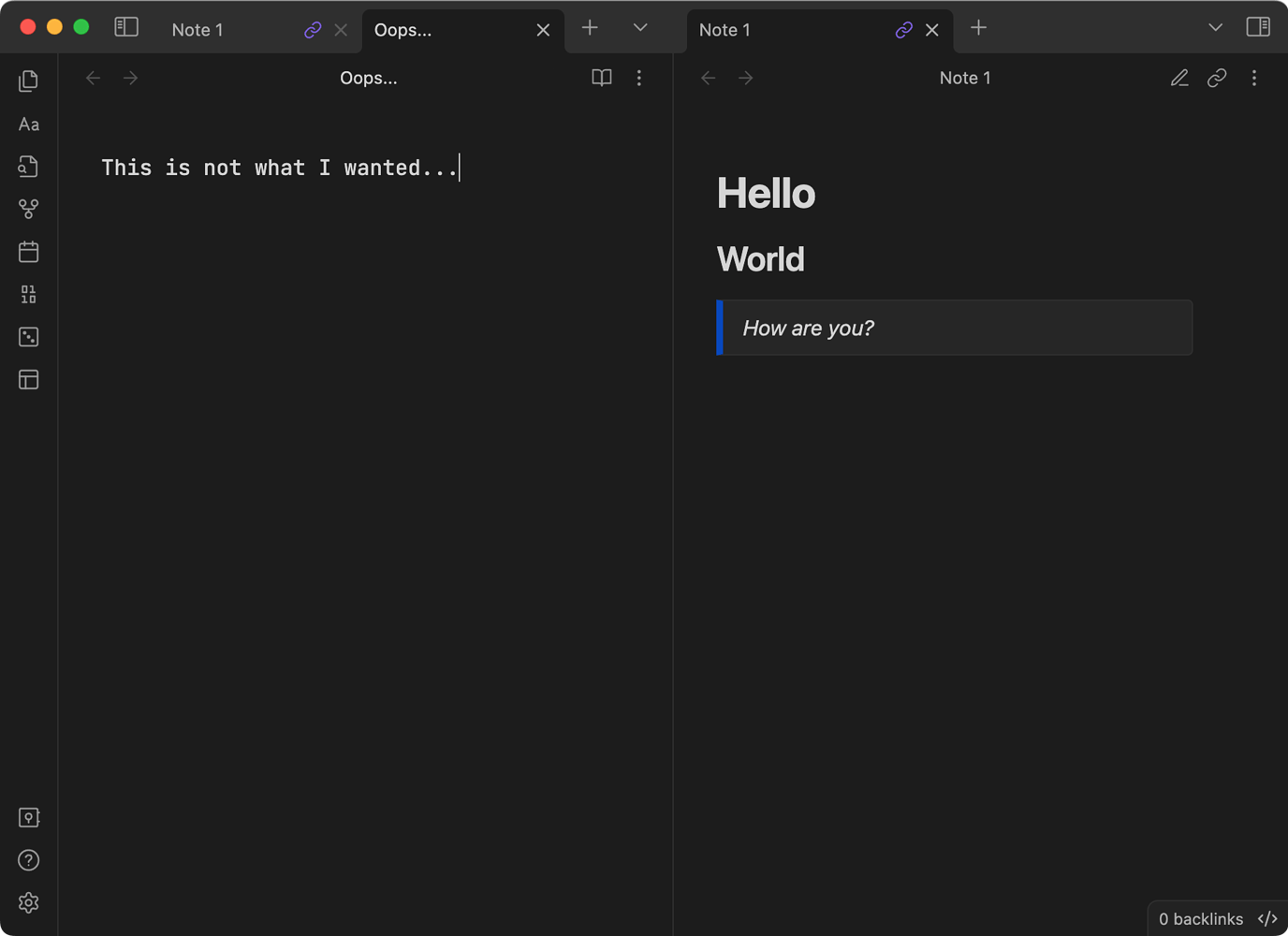Open the more options menu for Oops note

639,78
